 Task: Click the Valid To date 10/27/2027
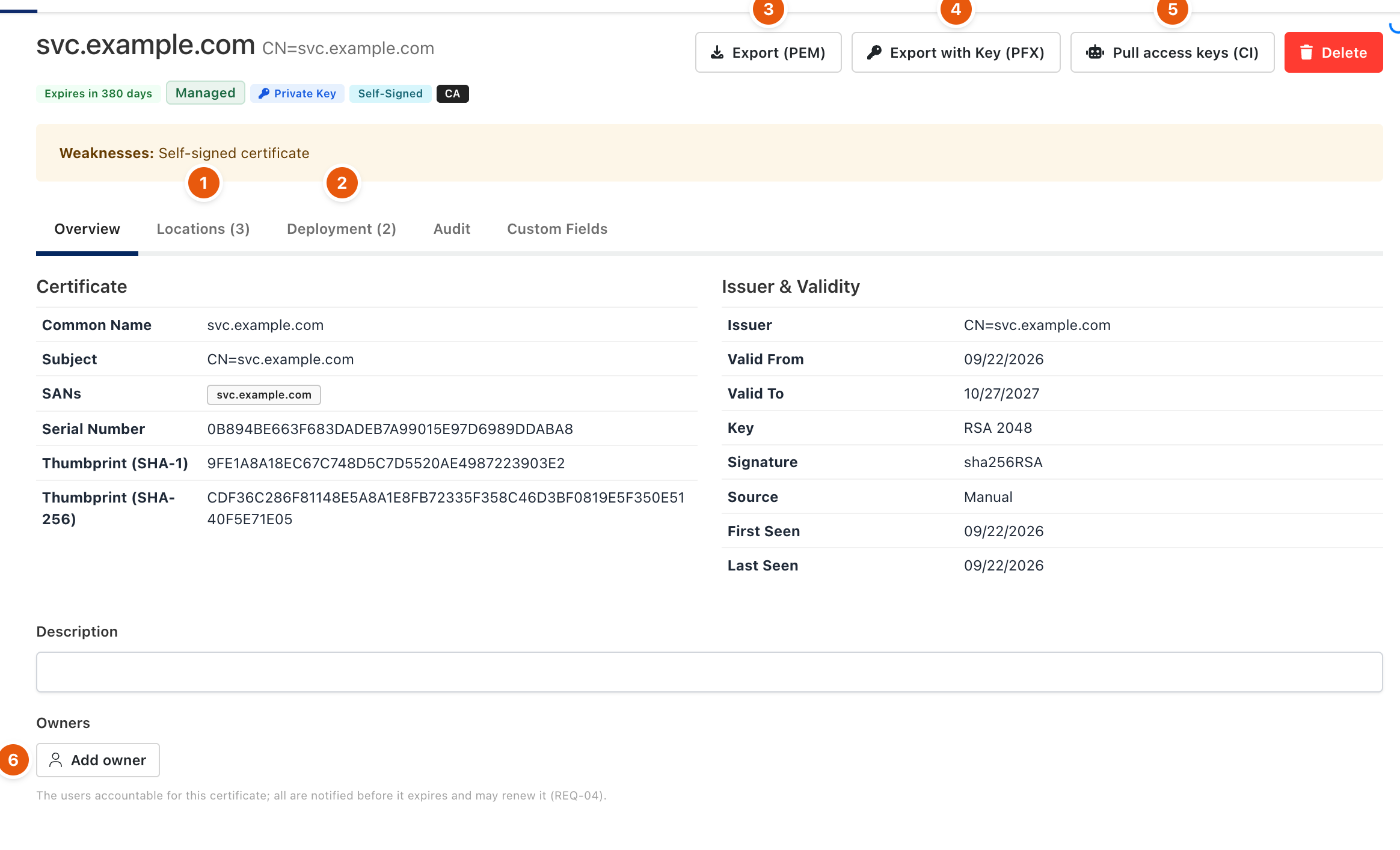coord(1002,393)
